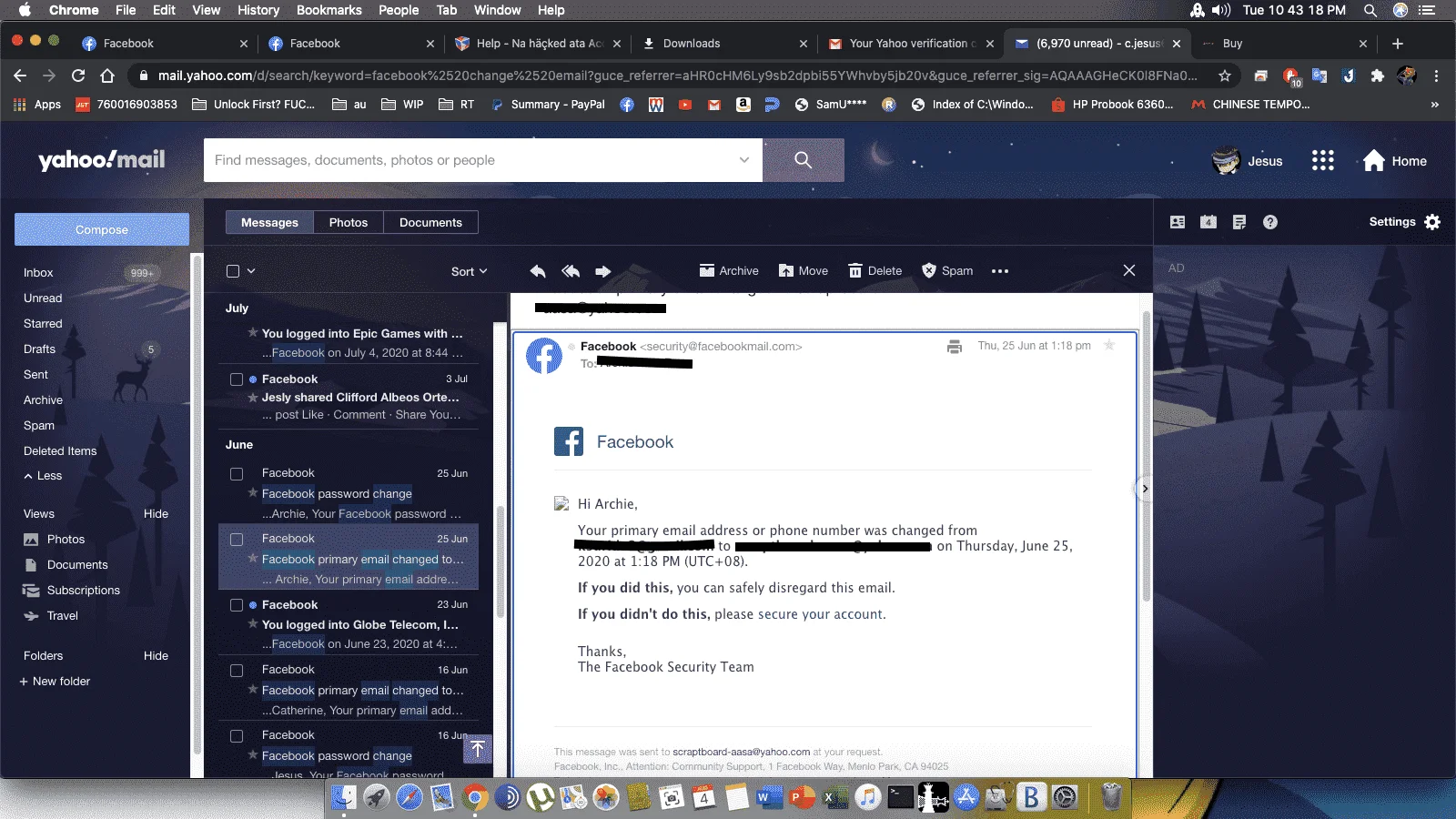Image resolution: width=1456 pixels, height=819 pixels.
Task: Bookmark this page with the star icon
Action: tap(1225, 76)
